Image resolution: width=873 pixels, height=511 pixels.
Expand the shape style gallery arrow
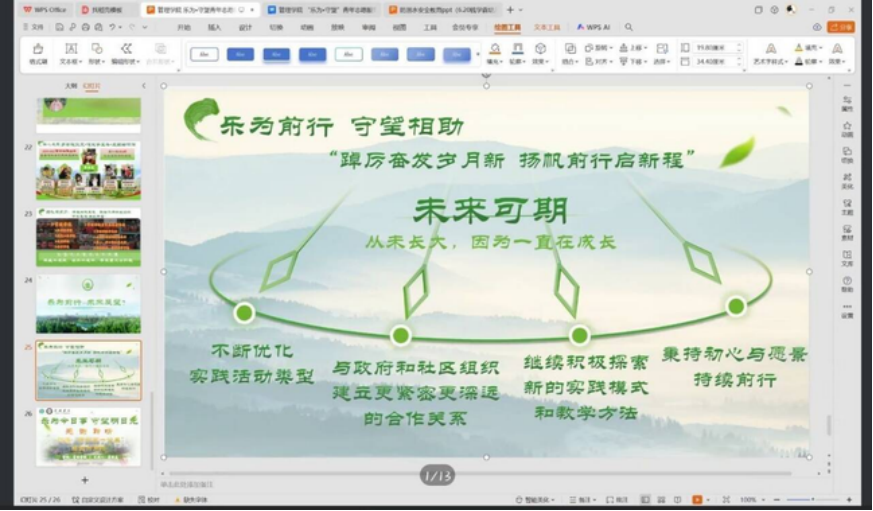[x=478, y=54]
